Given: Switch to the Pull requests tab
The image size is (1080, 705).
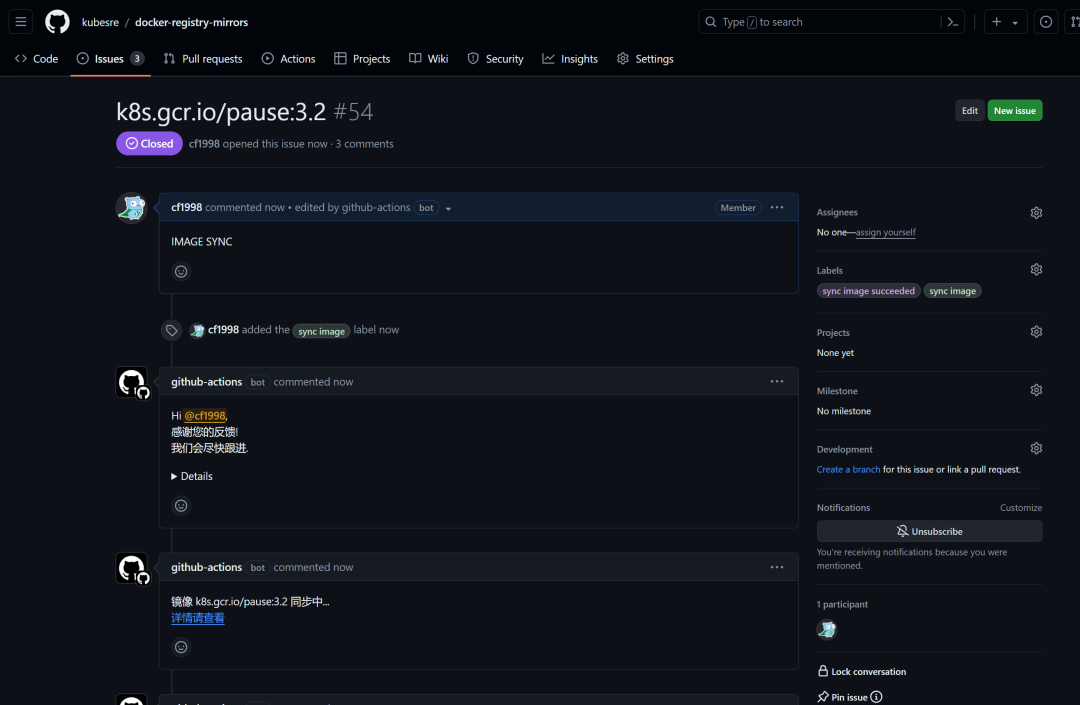Looking at the screenshot, I should pyautogui.click(x=203, y=59).
